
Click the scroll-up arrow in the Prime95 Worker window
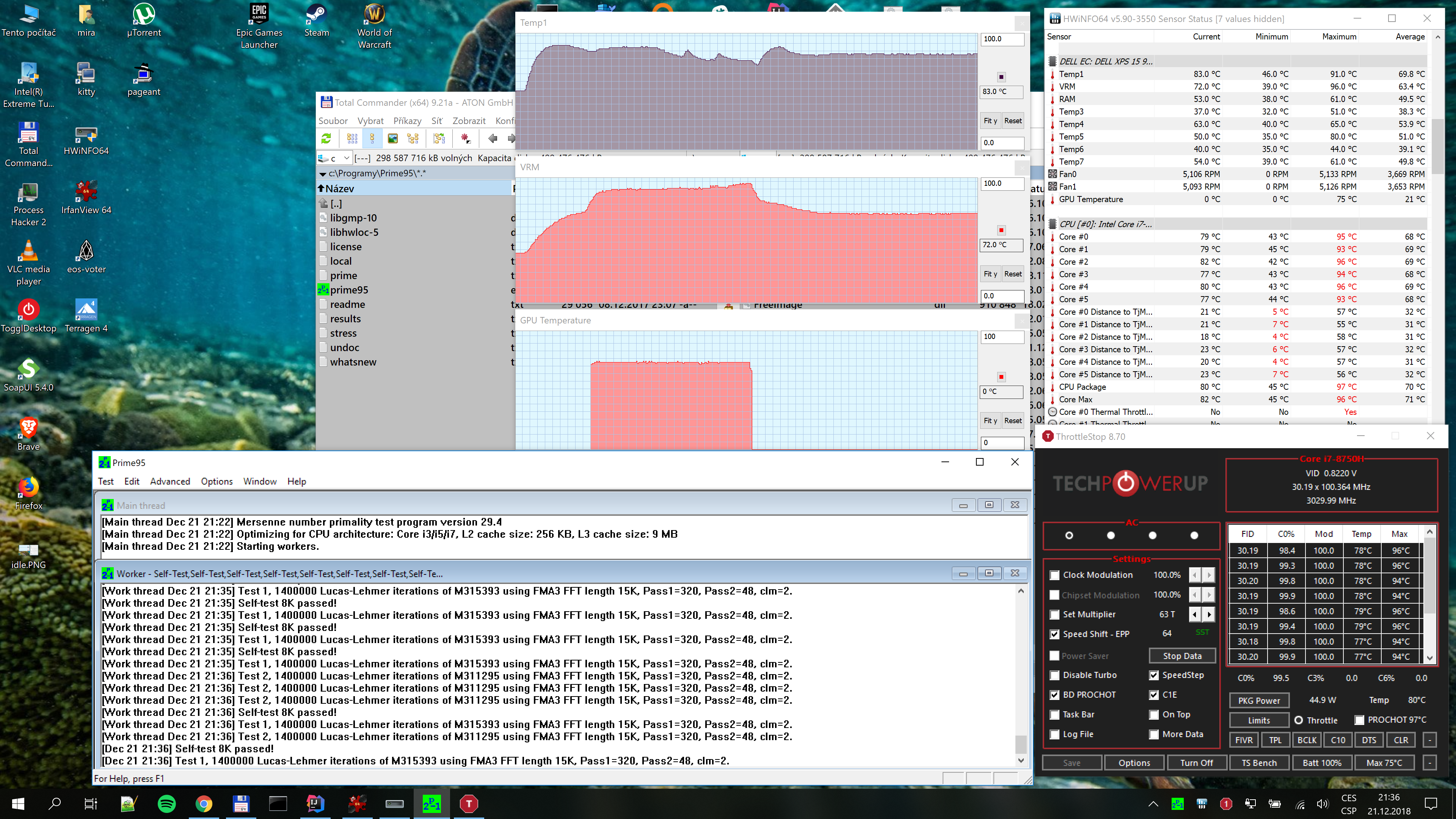(x=1021, y=591)
